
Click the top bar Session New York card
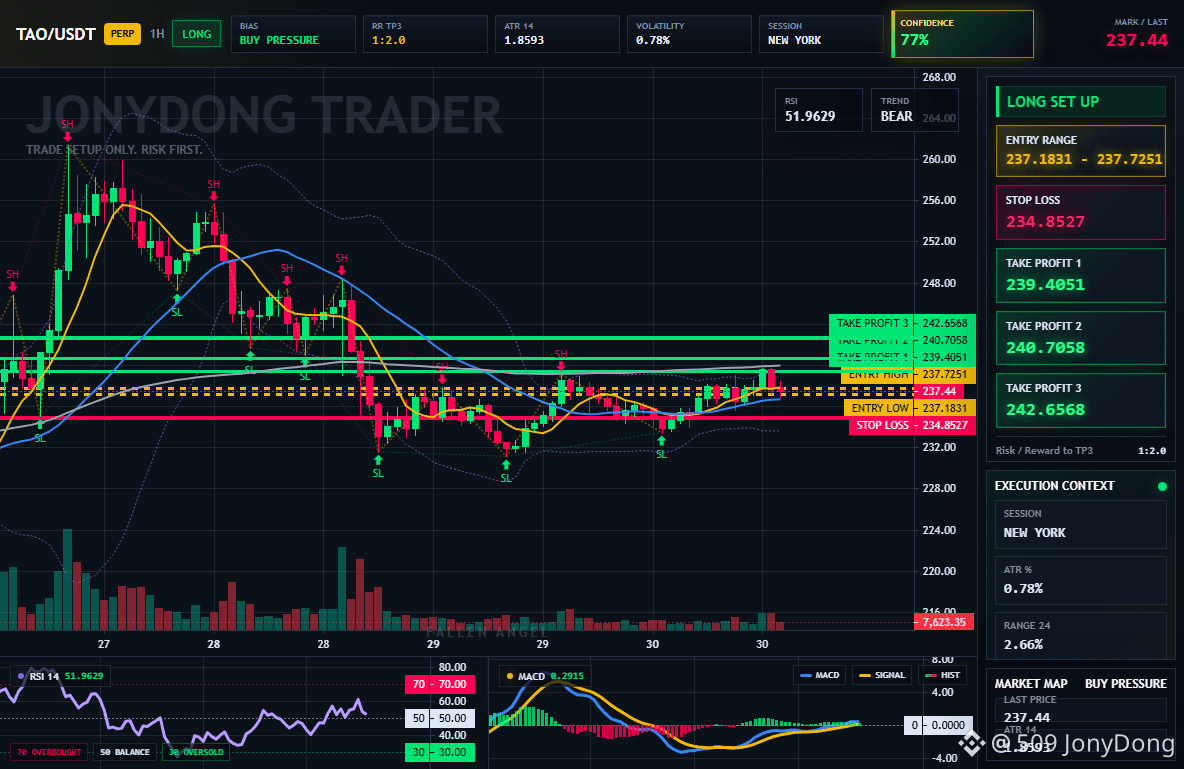[x=821, y=34]
